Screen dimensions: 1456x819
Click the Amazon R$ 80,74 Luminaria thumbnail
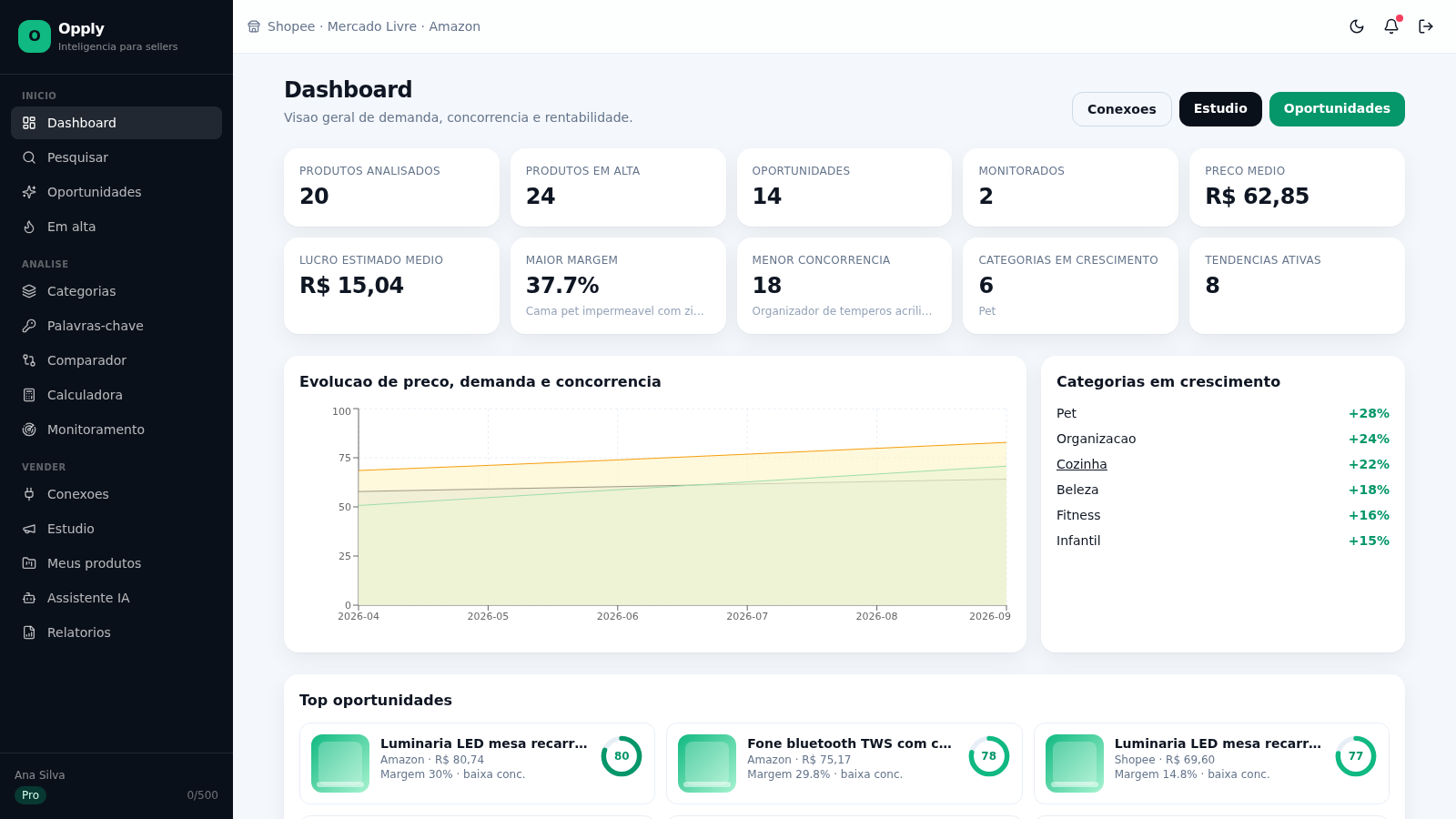[340, 763]
